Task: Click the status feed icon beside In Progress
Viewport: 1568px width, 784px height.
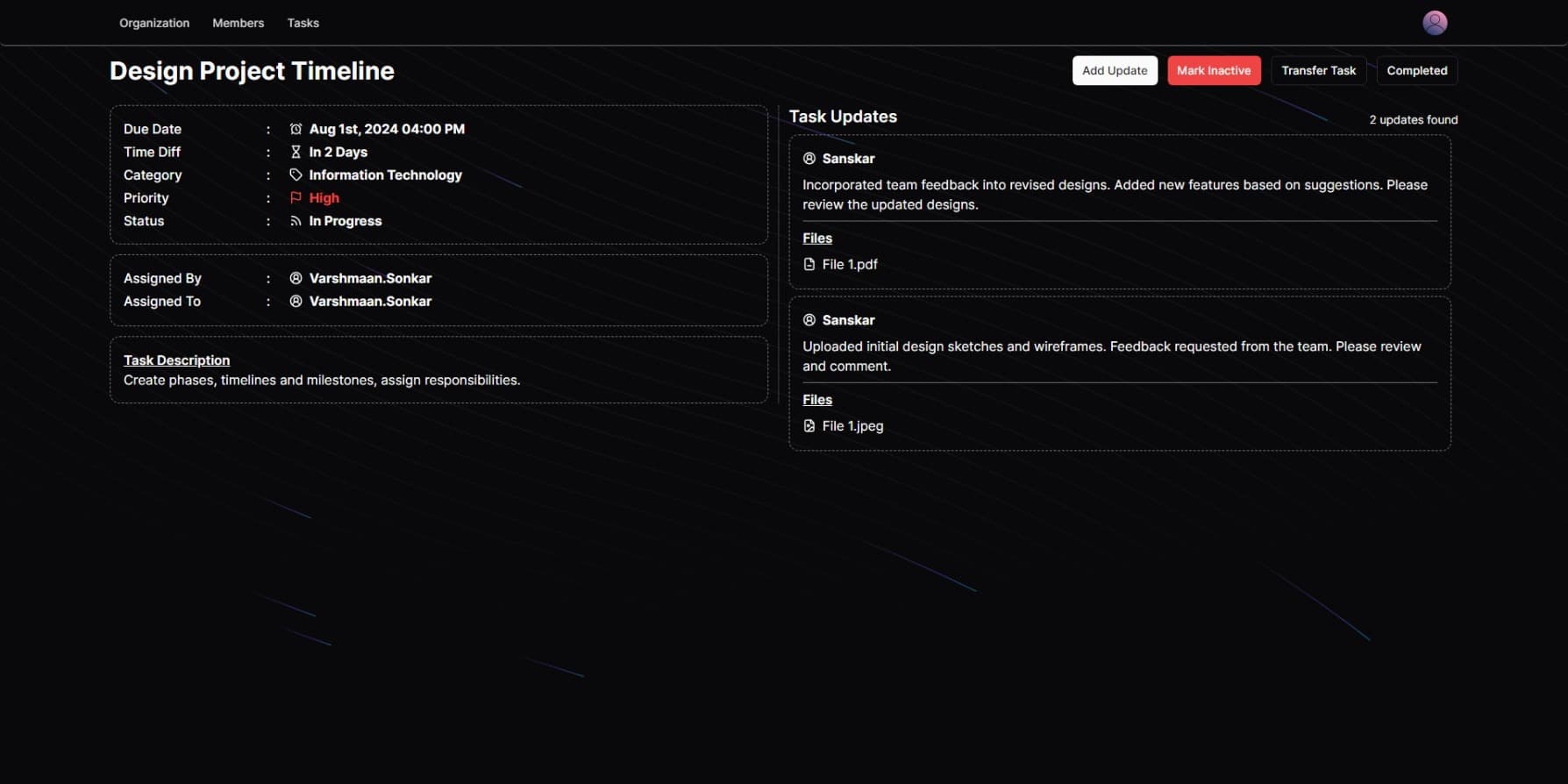Action: tap(296, 221)
